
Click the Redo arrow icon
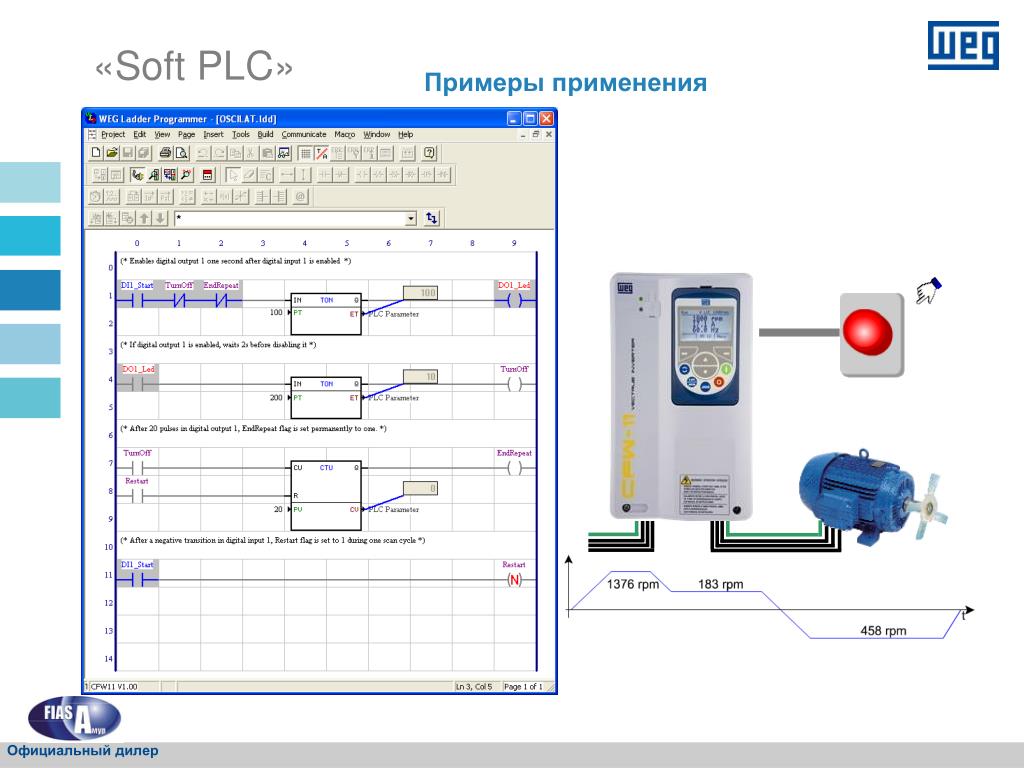219,153
